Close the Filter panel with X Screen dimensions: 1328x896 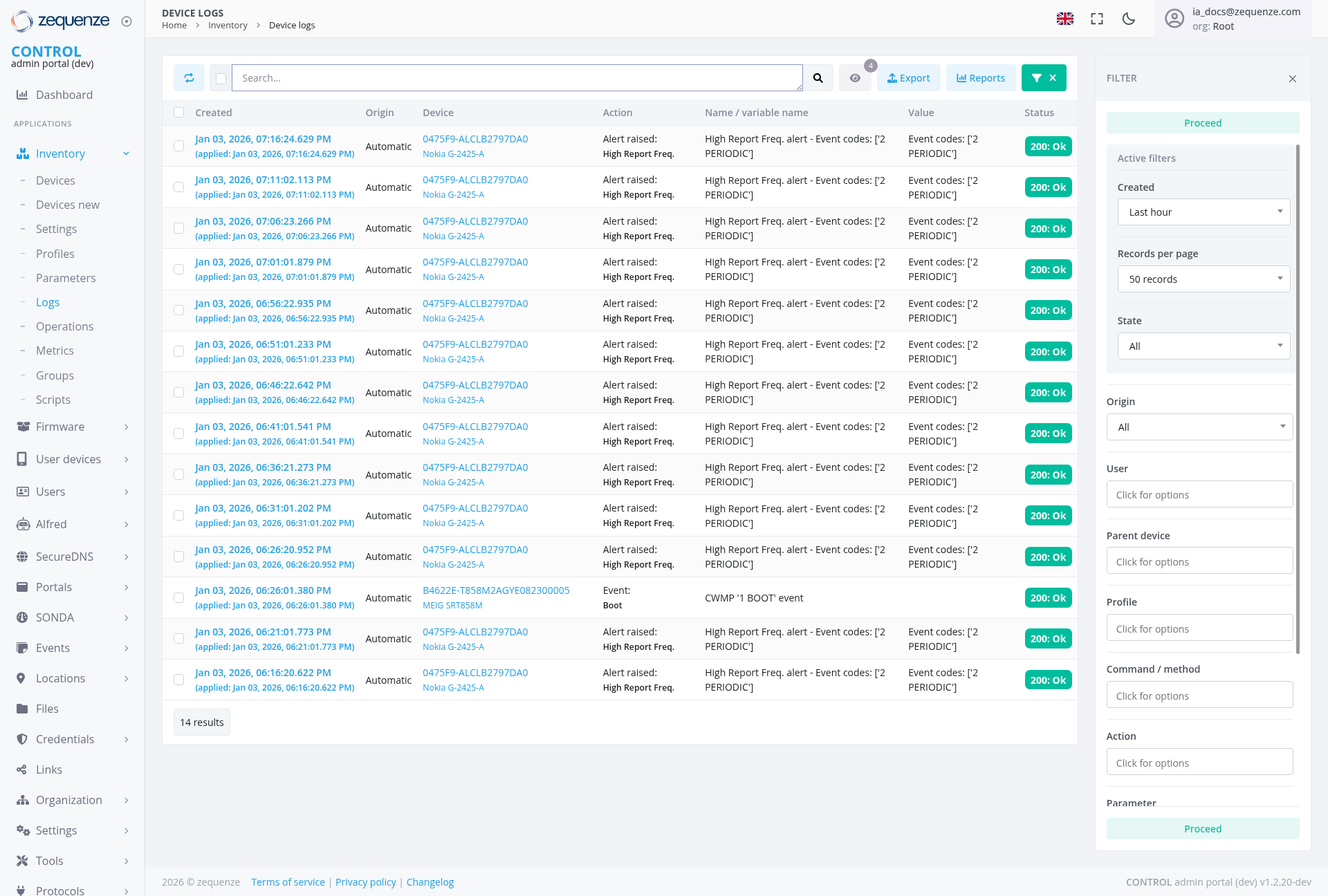(x=1292, y=79)
